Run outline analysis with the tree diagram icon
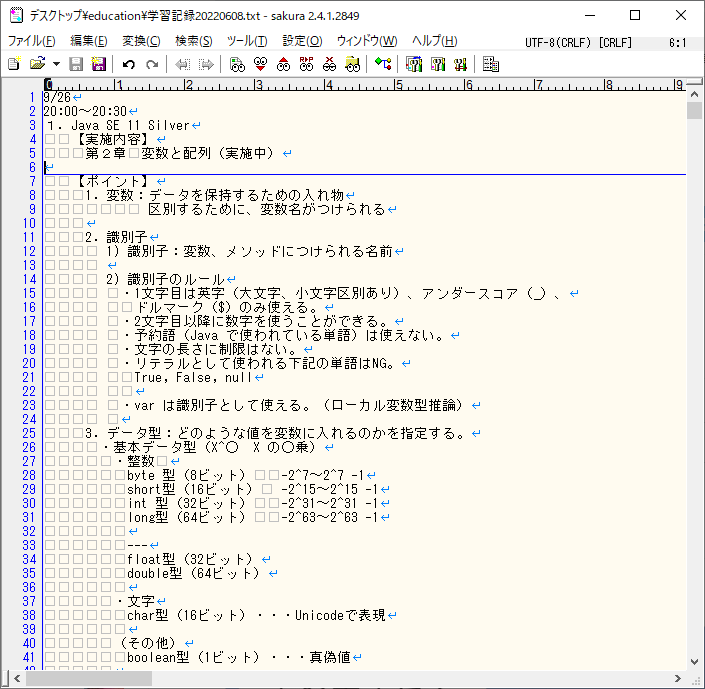 click(383, 64)
